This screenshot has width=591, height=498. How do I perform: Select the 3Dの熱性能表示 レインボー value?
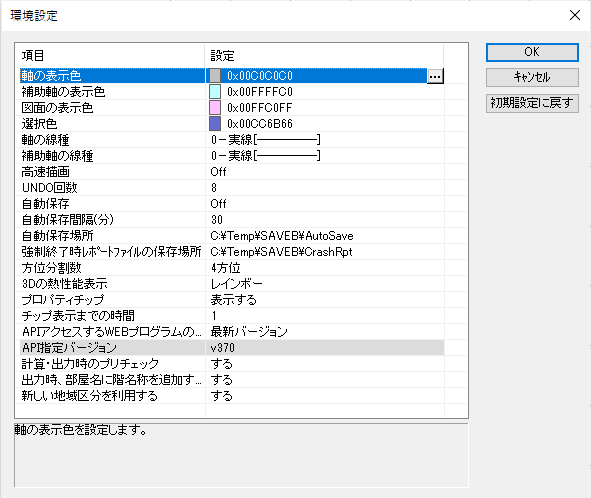(x=325, y=283)
